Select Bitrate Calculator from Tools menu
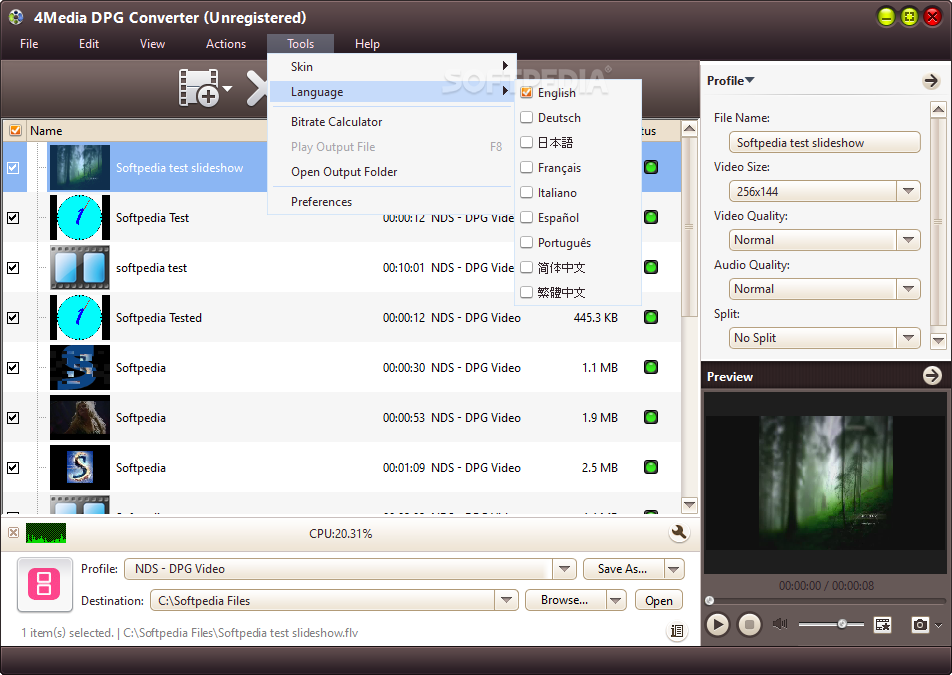This screenshot has width=952, height=675. tap(392, 121)
